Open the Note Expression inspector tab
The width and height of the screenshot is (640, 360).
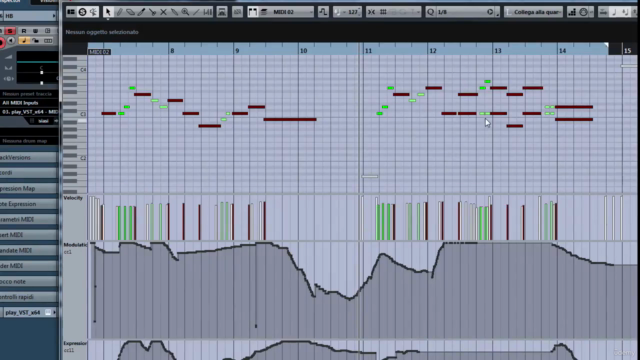tap(29, 204)
